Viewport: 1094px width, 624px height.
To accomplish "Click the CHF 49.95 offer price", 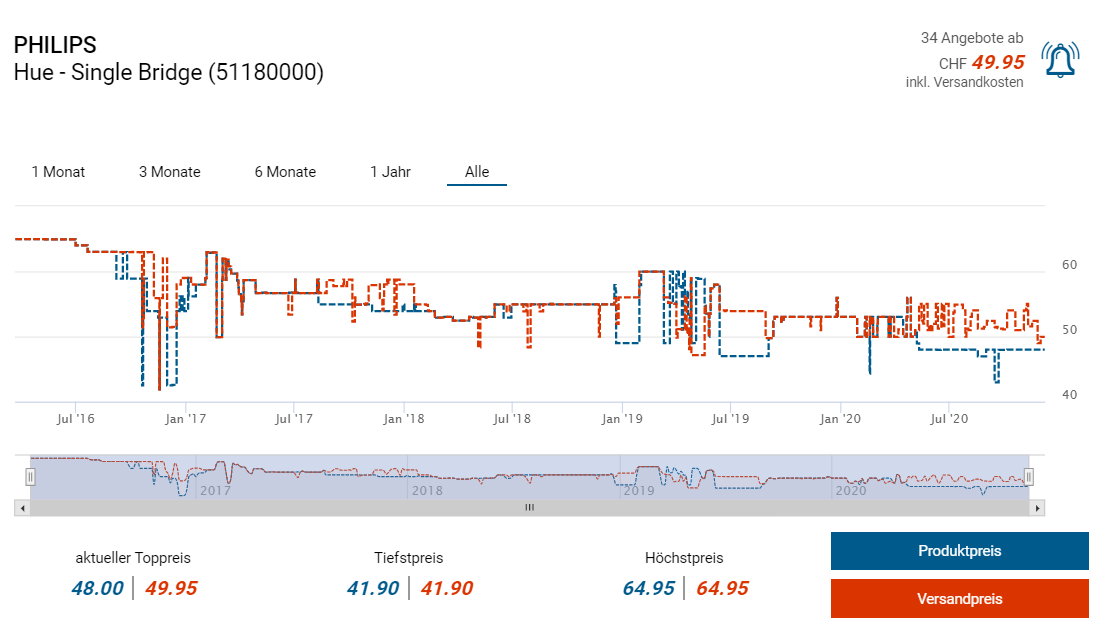I will click(997, 62).
